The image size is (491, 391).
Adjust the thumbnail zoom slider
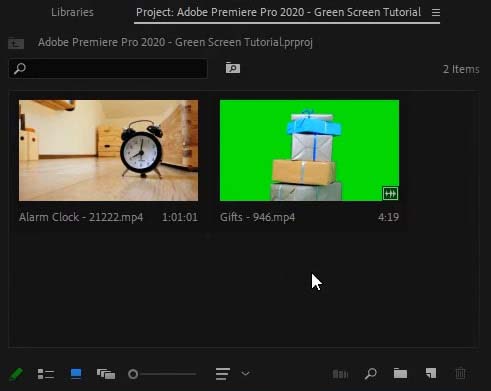pos(162,374)
